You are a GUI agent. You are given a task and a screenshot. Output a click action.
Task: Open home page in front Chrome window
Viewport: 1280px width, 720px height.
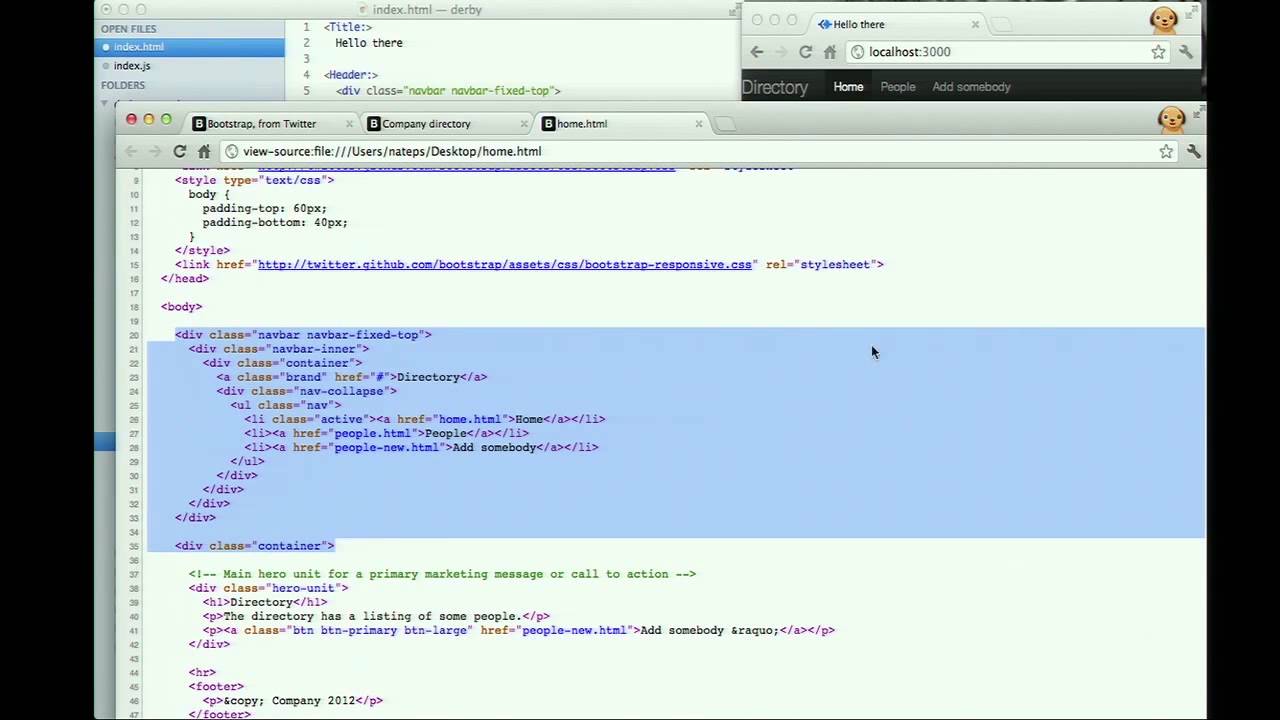[x=204, y=151]
